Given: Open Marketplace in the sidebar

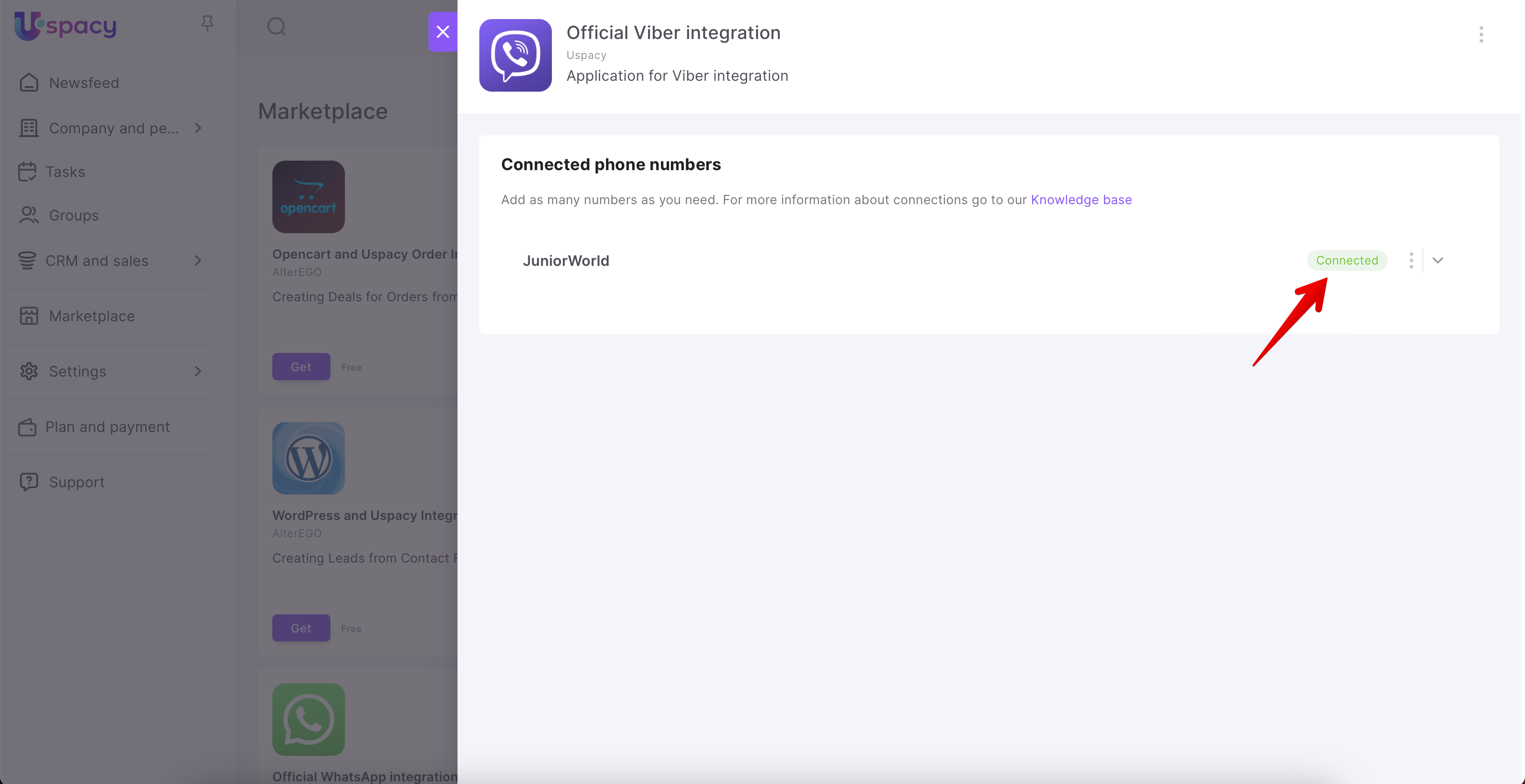Looking at the screenshot, I should 91,316.
